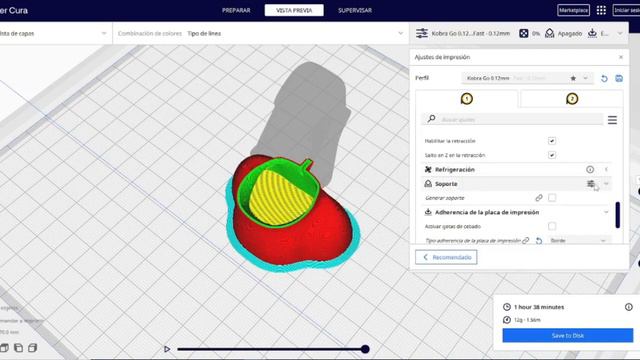Reset the profile with the undo arrow icon

(x=604, y=78)
